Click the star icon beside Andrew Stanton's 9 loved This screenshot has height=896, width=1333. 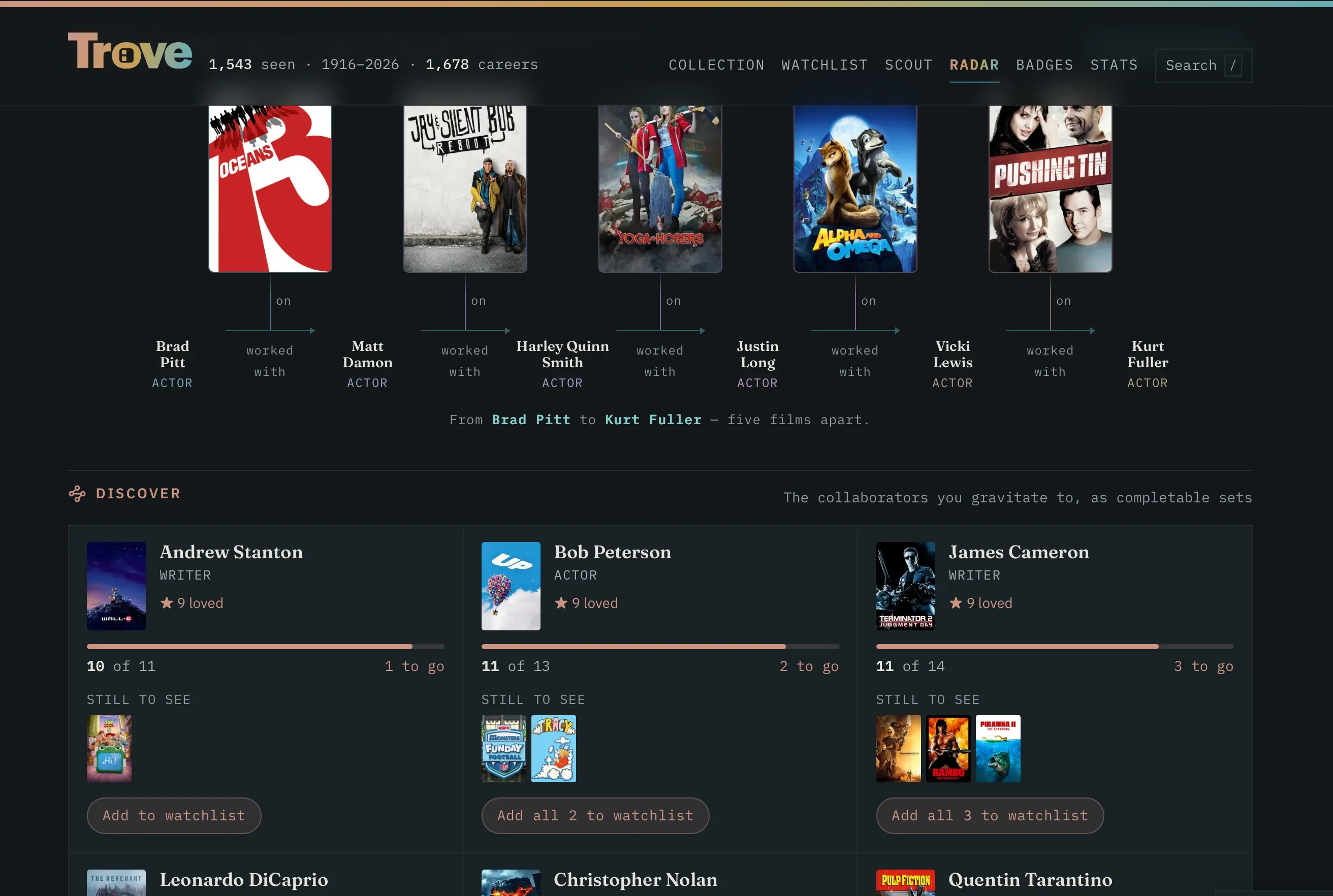click(x=166, y=603)
